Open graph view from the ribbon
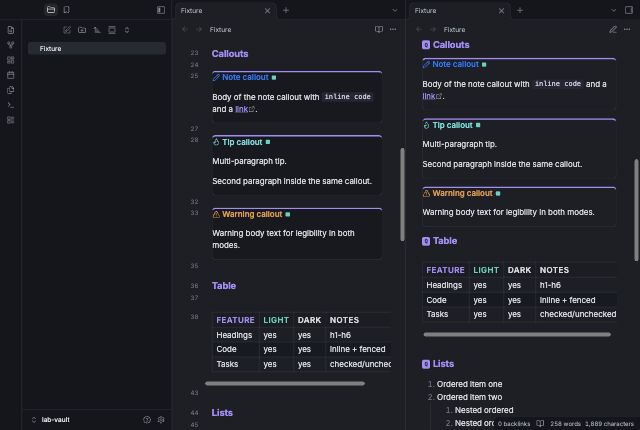Screen dimensions: 640x430 click(x=11, y=45)
